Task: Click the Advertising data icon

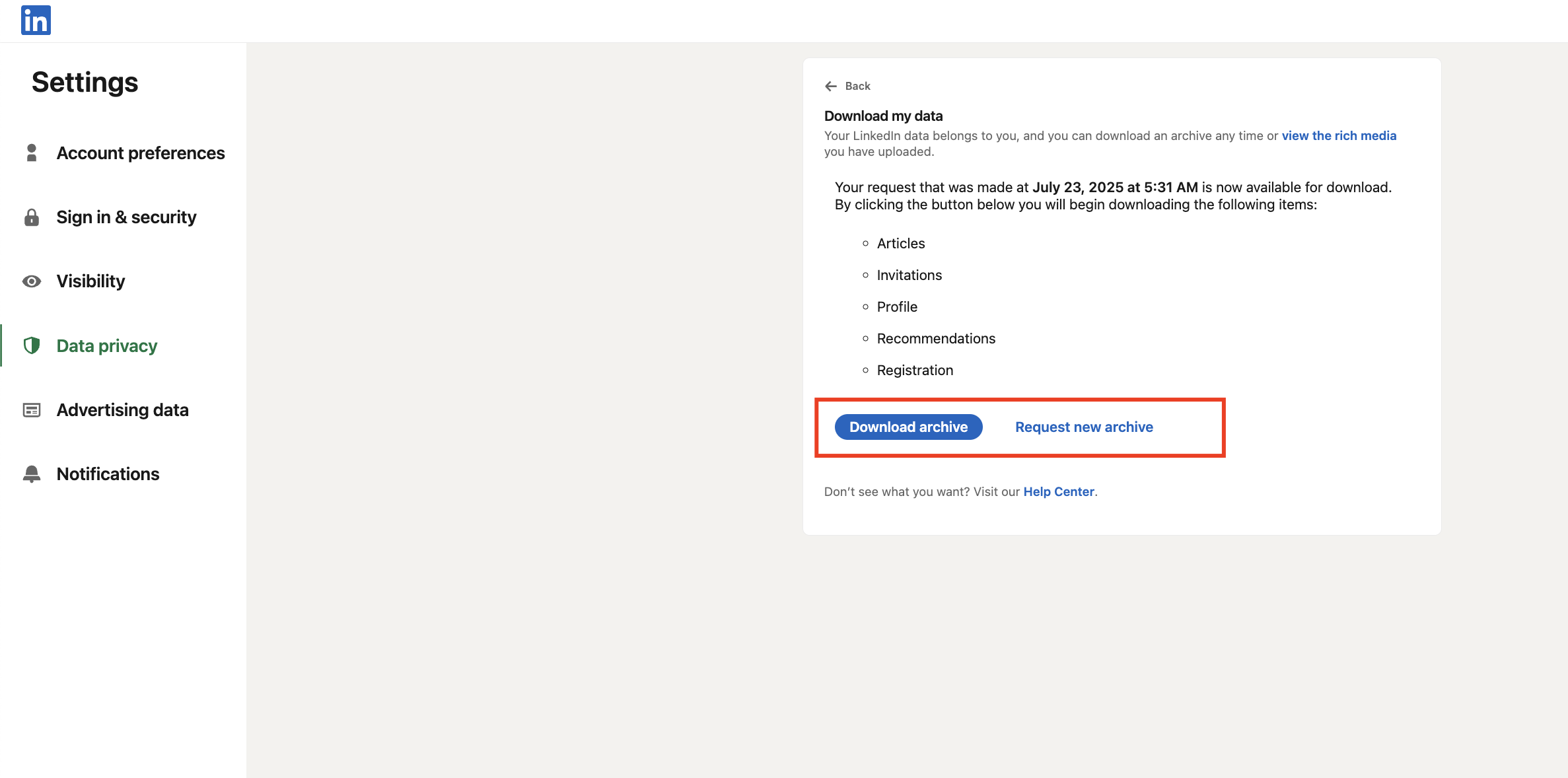Action: 31,410
